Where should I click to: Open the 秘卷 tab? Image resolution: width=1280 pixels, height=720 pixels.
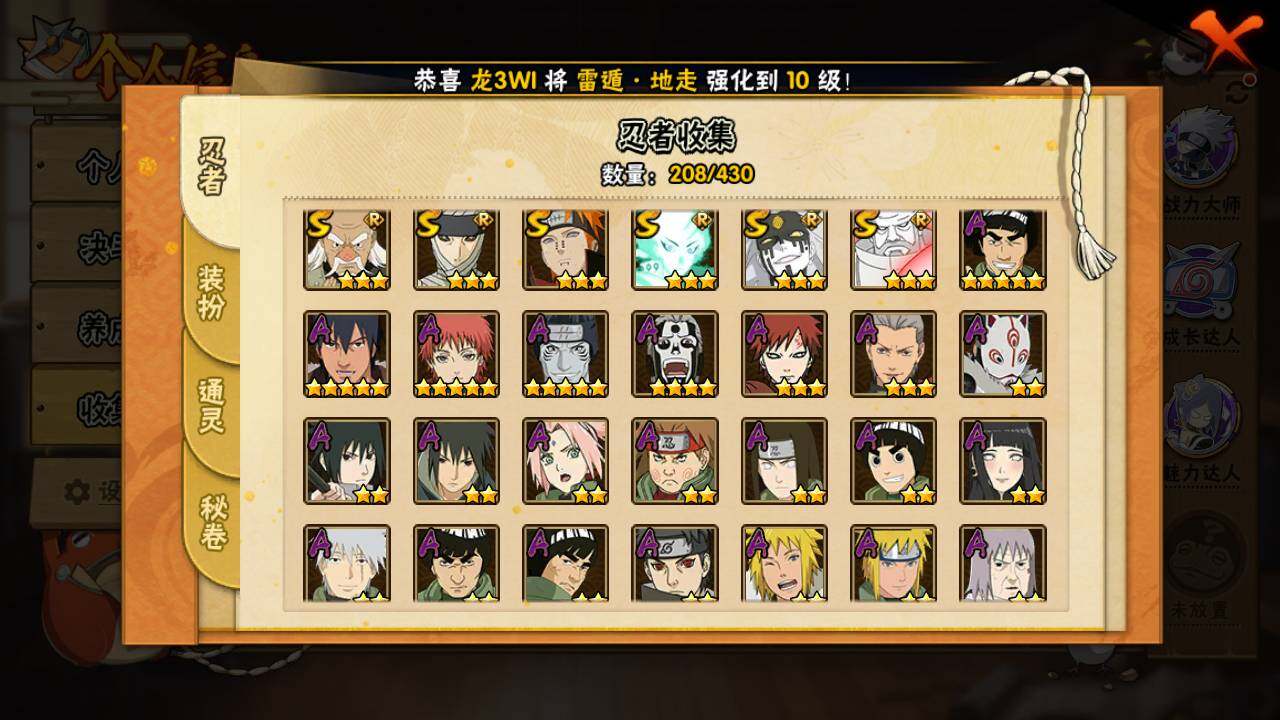pyautogui.click(x=211, y=522)
